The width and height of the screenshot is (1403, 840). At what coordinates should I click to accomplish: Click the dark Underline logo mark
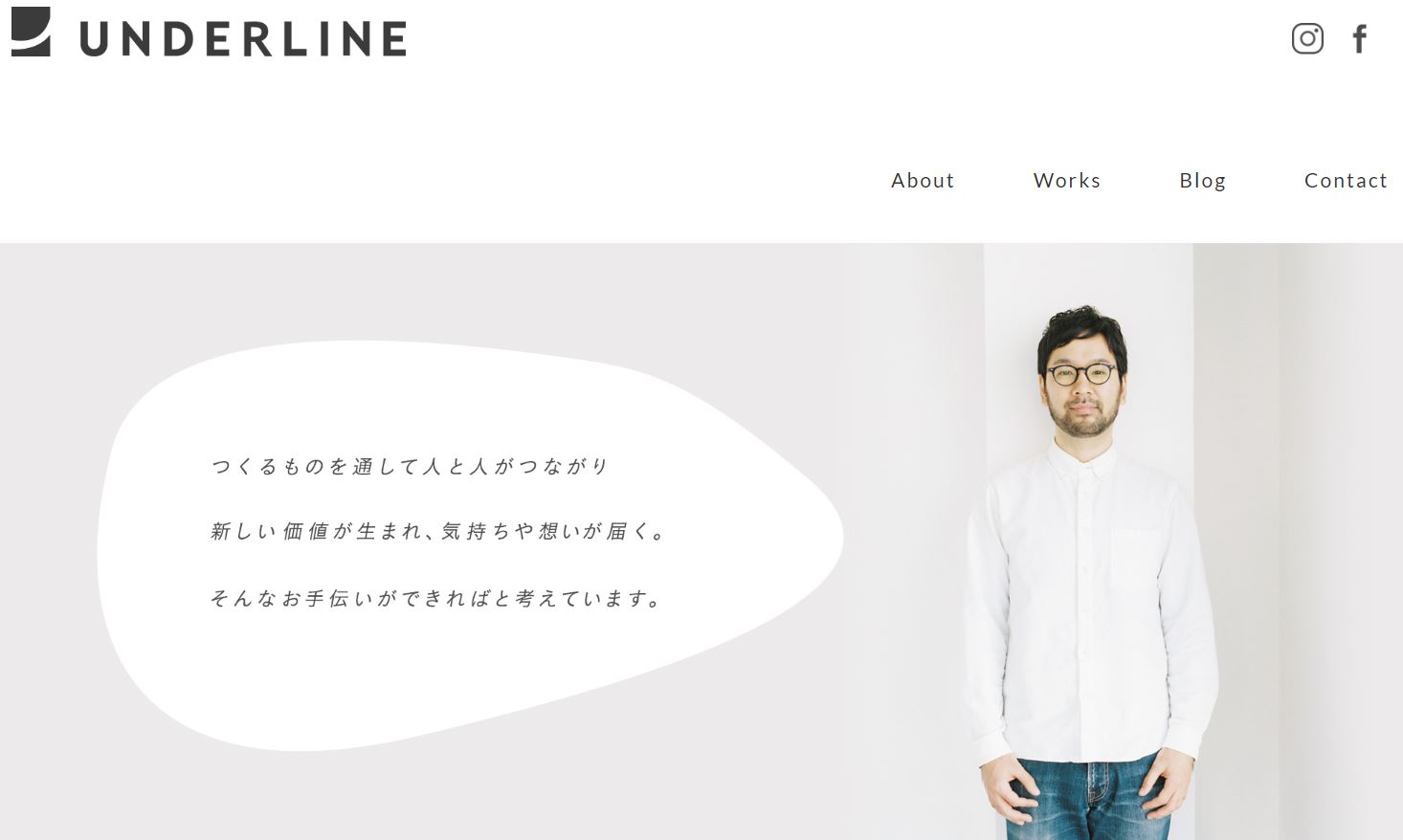click(x=31, y=32)
